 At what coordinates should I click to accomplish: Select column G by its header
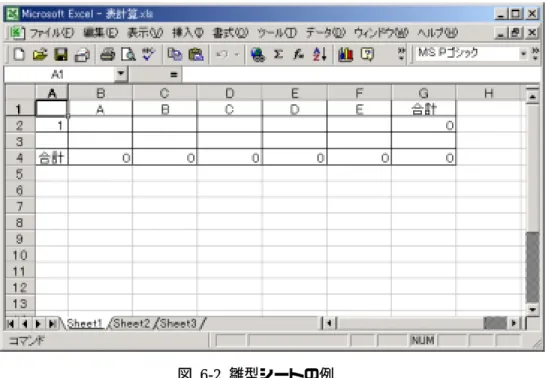point(424,93)
